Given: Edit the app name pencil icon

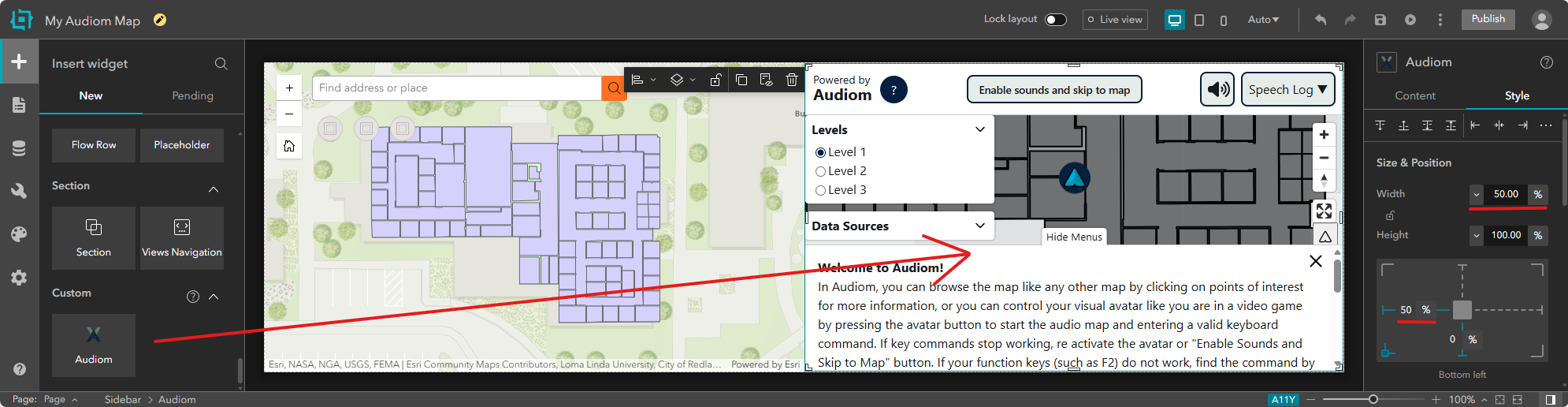Looking at the screenshot, I should coord(160,20).
